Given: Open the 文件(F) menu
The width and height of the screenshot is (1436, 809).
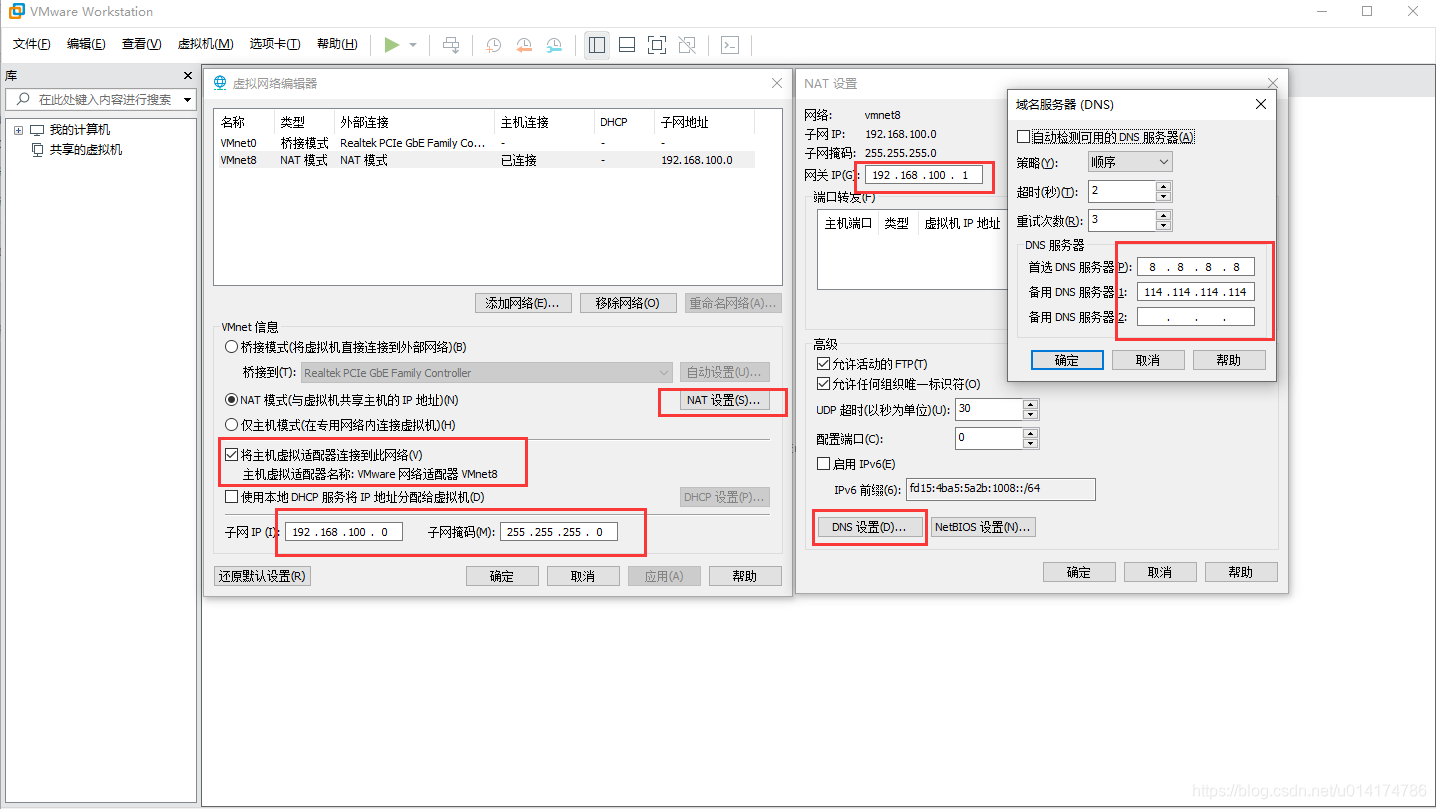Looking at the screenshot, I should [x=32, y=44].
